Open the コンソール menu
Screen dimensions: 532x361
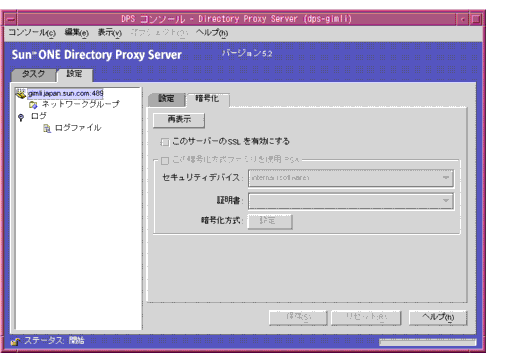coord(32,33)
